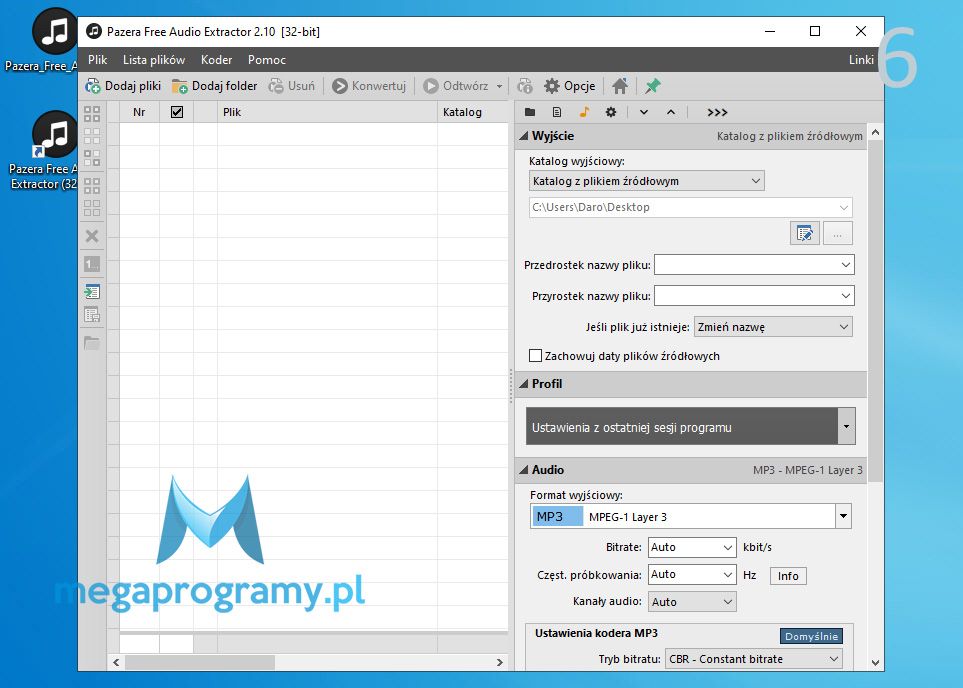Open the profile dropdown Ustawienia z ostatniej sesji
Image resolution: width=963 pixels, height=688 pixels.
846,426
